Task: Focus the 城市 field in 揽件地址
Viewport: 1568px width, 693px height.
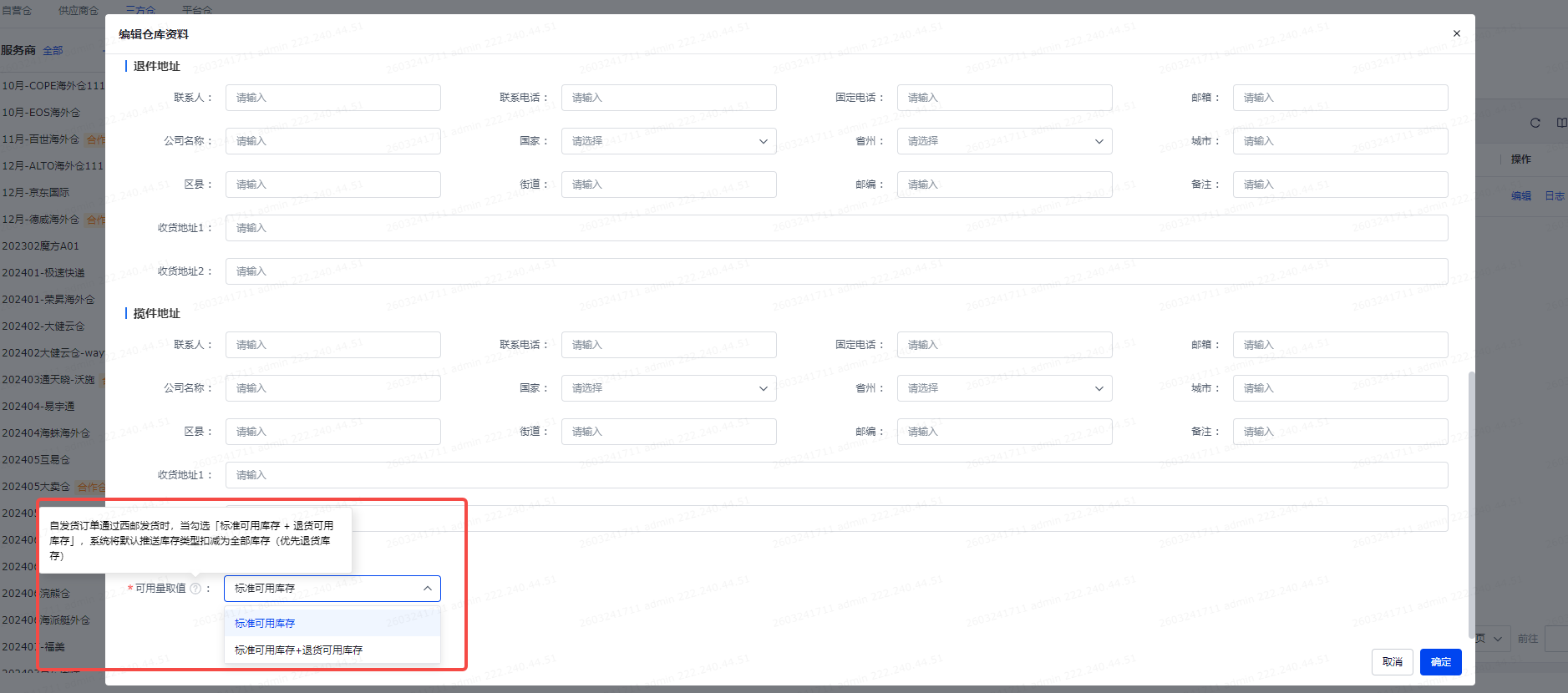Action: [x=1340, y=388]
